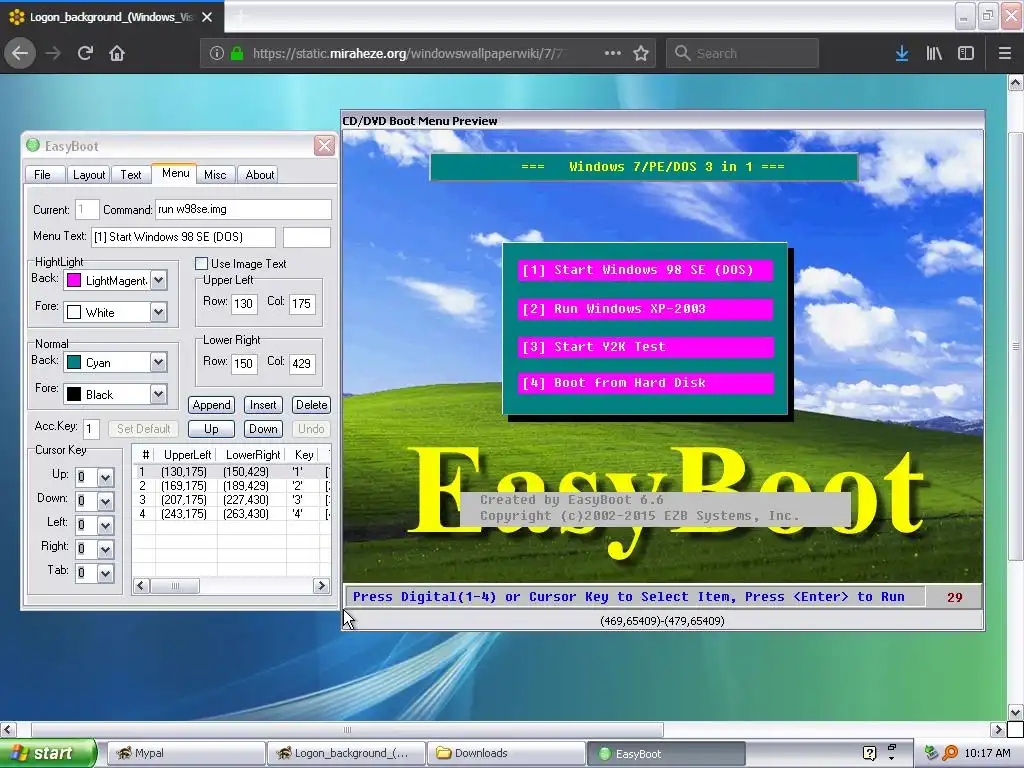
Task: Click the Append button
Action: [x=211, y=405]
